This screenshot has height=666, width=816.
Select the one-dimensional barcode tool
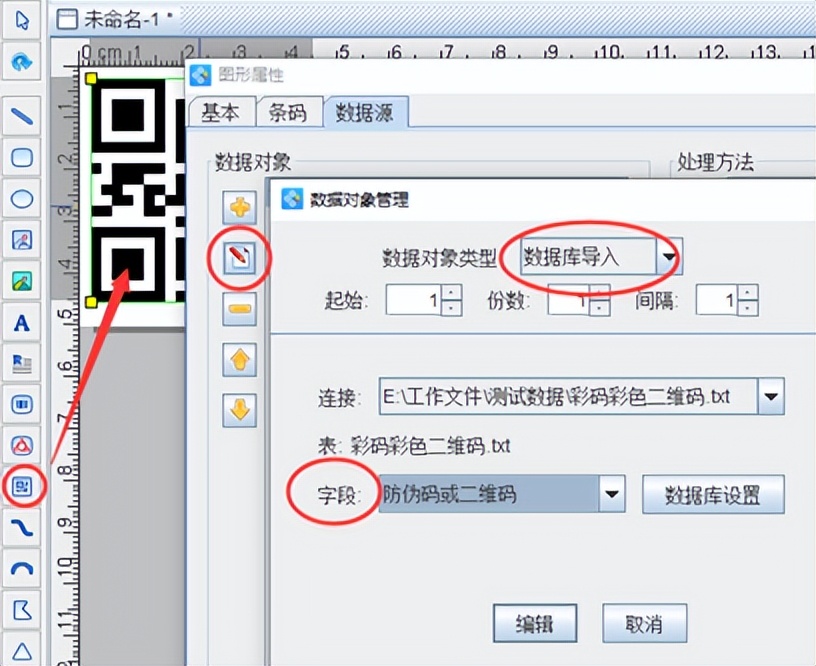tap(22, 404)
